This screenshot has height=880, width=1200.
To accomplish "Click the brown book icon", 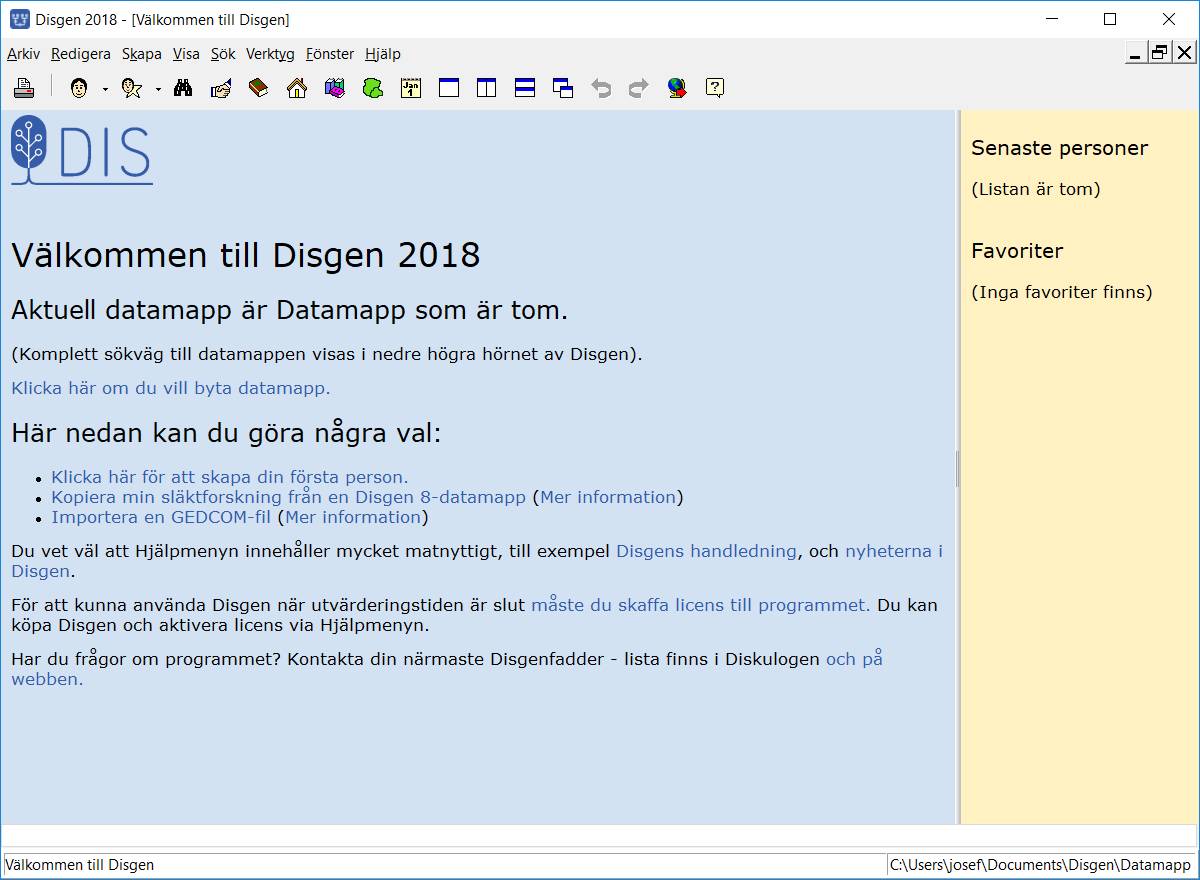I will point(259,88).
